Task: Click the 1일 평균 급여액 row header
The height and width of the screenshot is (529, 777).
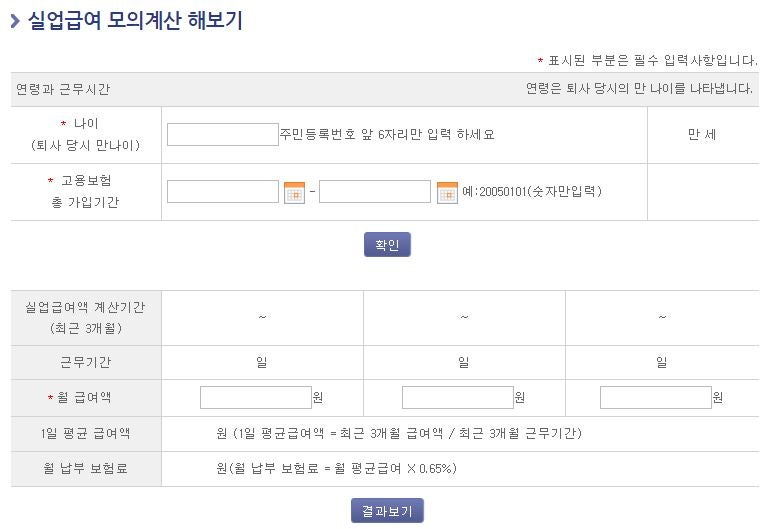Action: coord(86,434)
